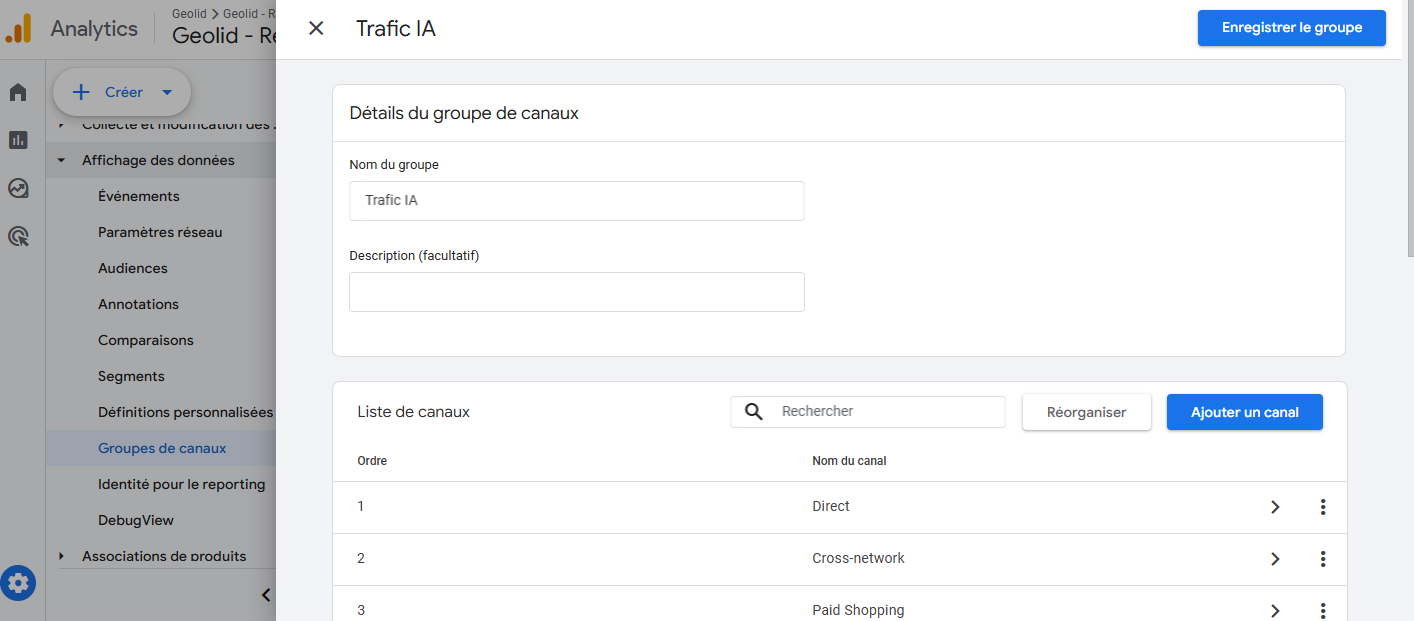The height and width of the screenshot is (621, 1414).
Task: Close the Trafic IA panel with X
Action: (x=316, y=28)
